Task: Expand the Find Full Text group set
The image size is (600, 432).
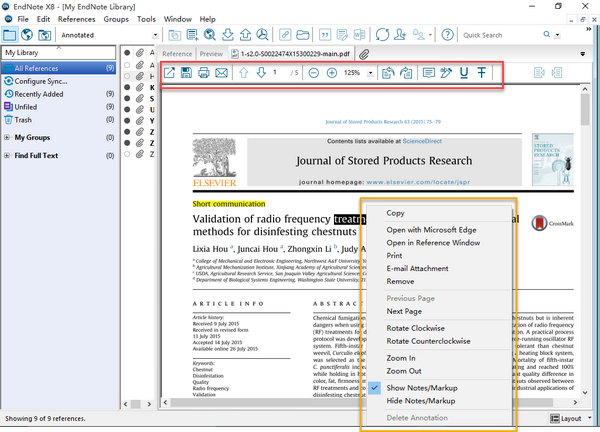Action: [x=7, y=155]
